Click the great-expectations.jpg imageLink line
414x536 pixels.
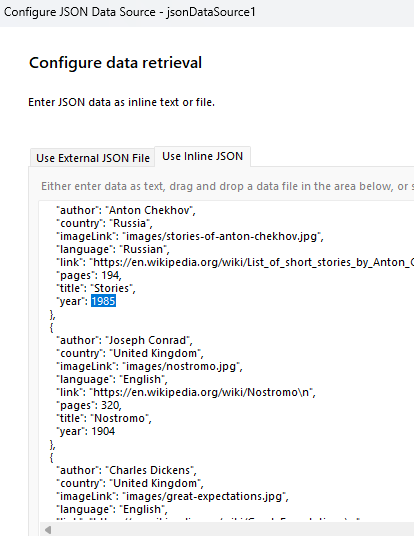(172, 496)
